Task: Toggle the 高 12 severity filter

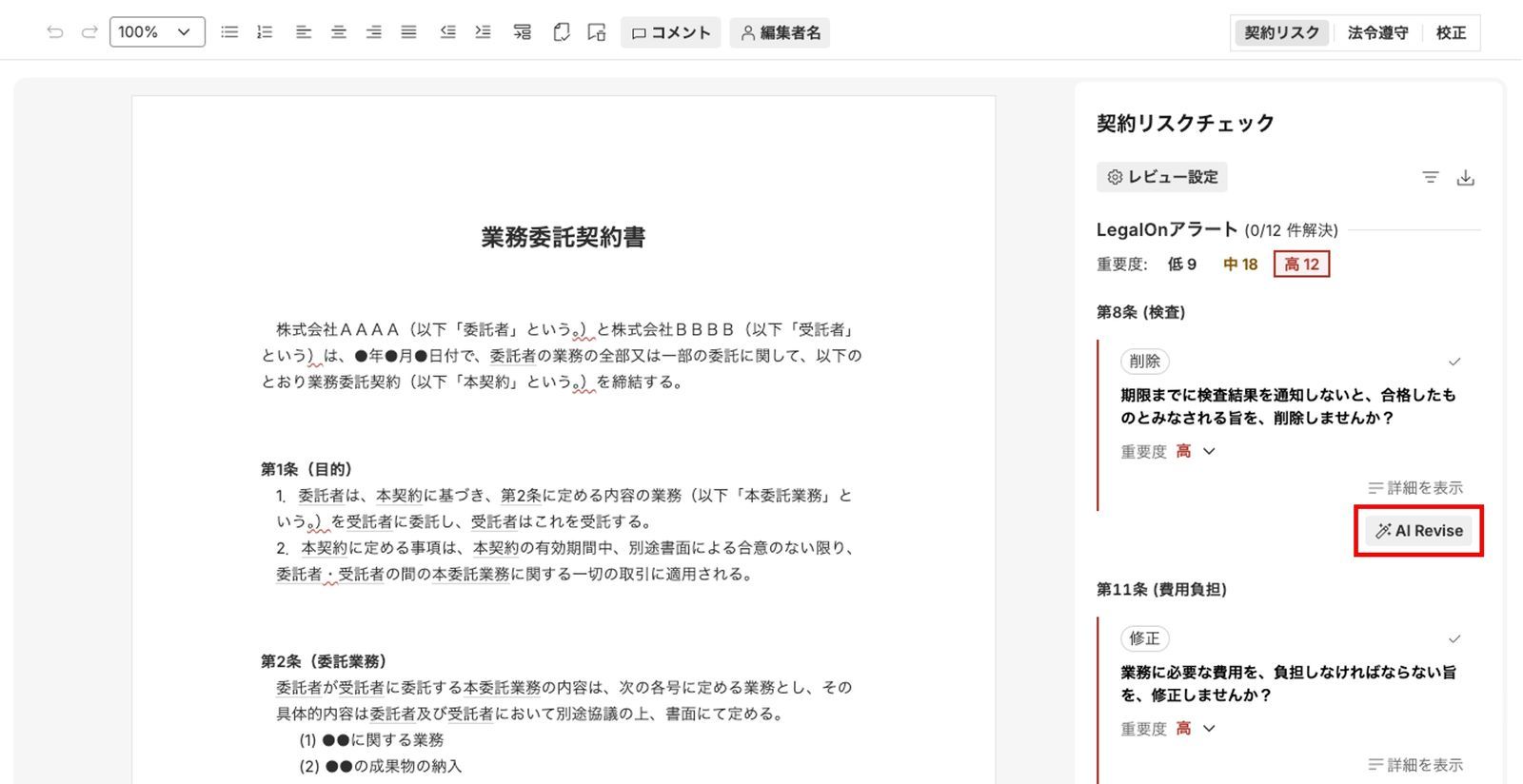Action: tap(1301, 265)
